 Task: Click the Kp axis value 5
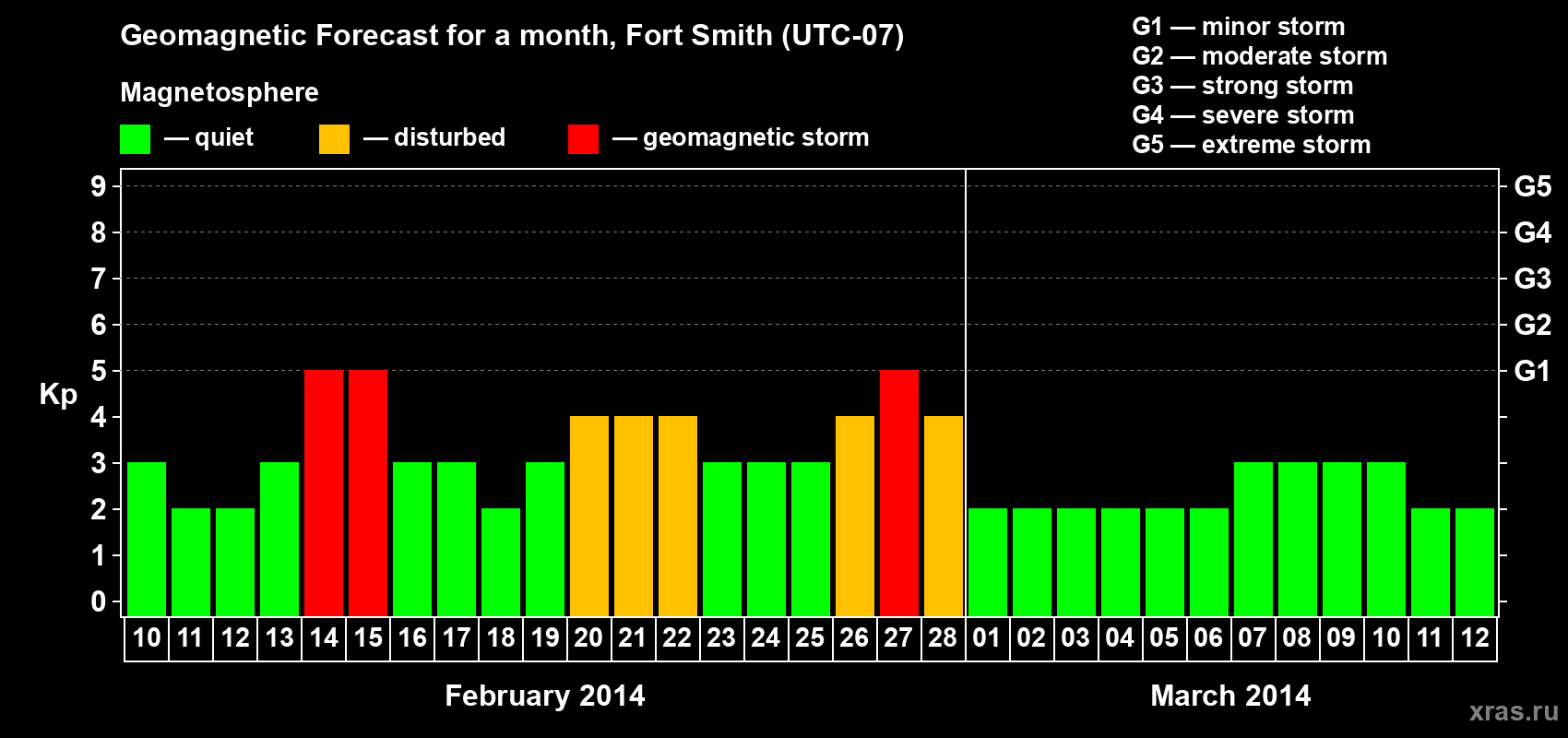click(x=99, y=371)
